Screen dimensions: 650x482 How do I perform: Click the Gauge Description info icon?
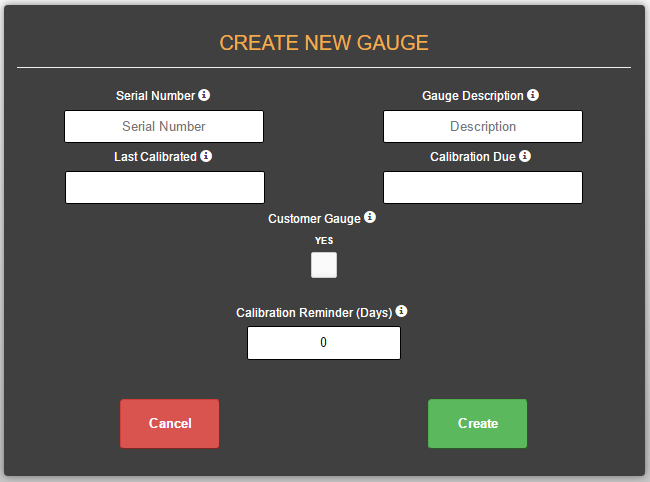click(533, 95)
